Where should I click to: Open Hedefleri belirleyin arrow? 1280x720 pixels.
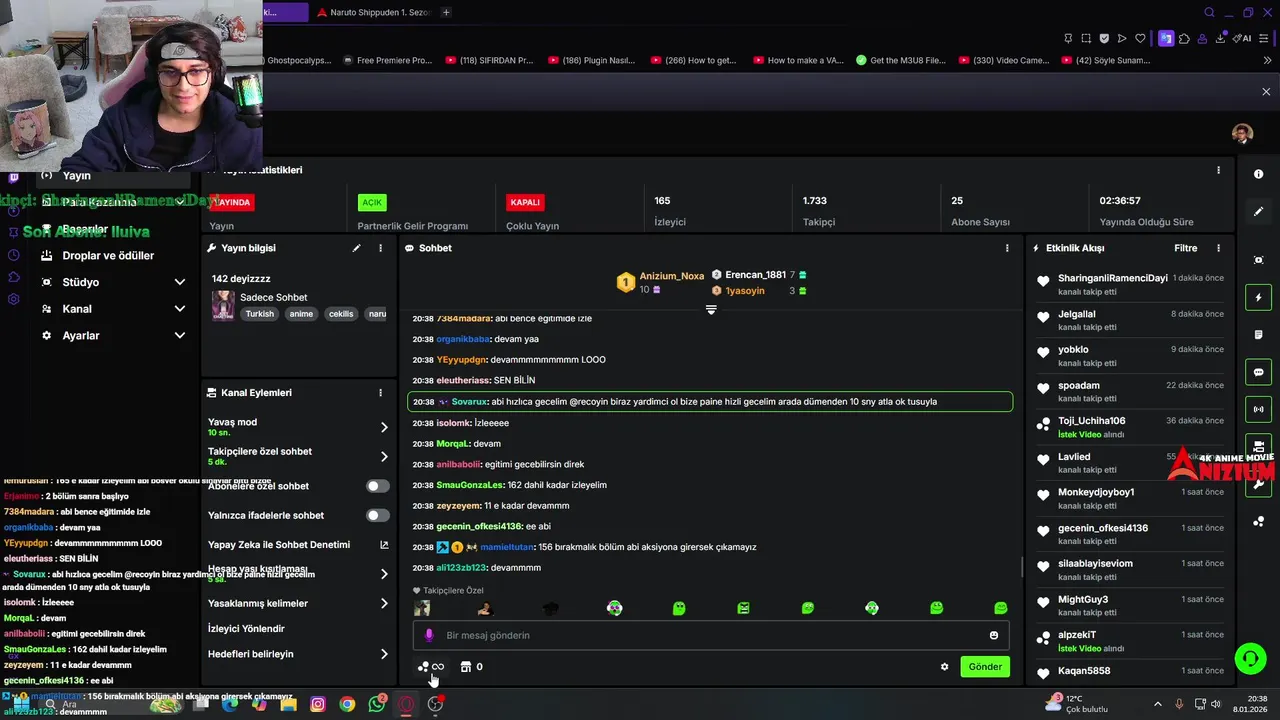coord(384,654)
